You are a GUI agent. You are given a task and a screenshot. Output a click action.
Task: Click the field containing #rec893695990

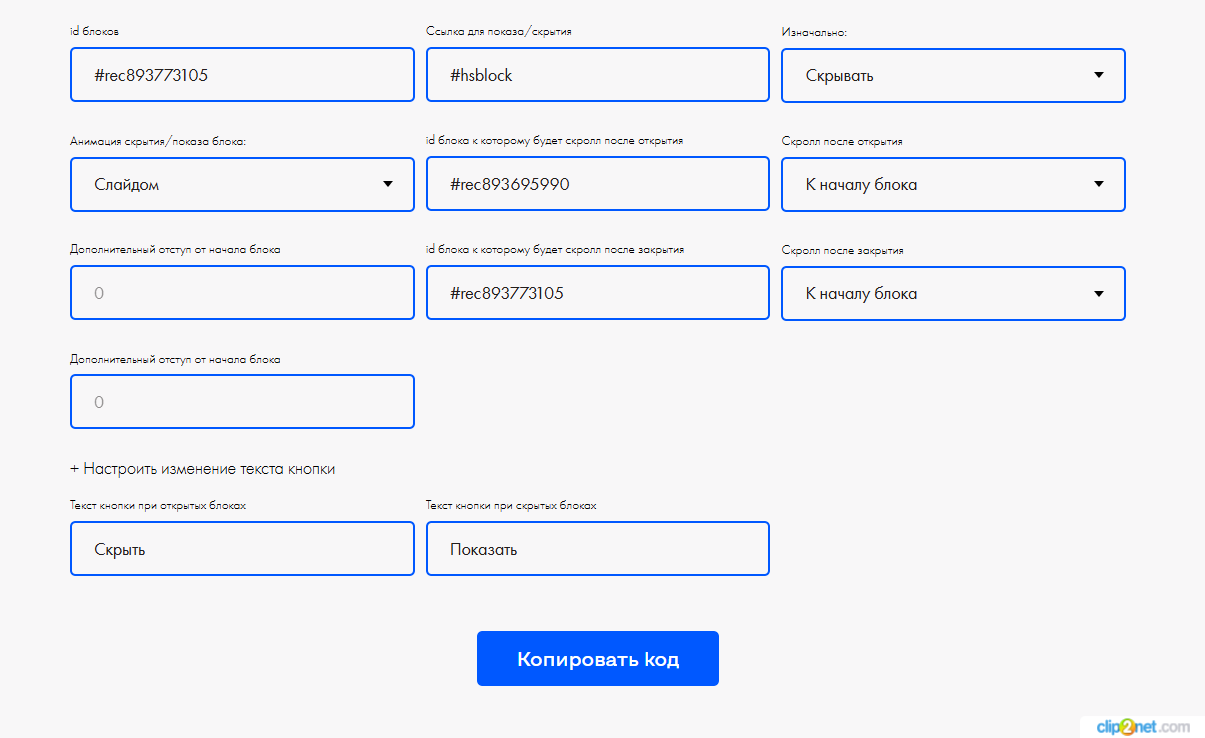597,184
